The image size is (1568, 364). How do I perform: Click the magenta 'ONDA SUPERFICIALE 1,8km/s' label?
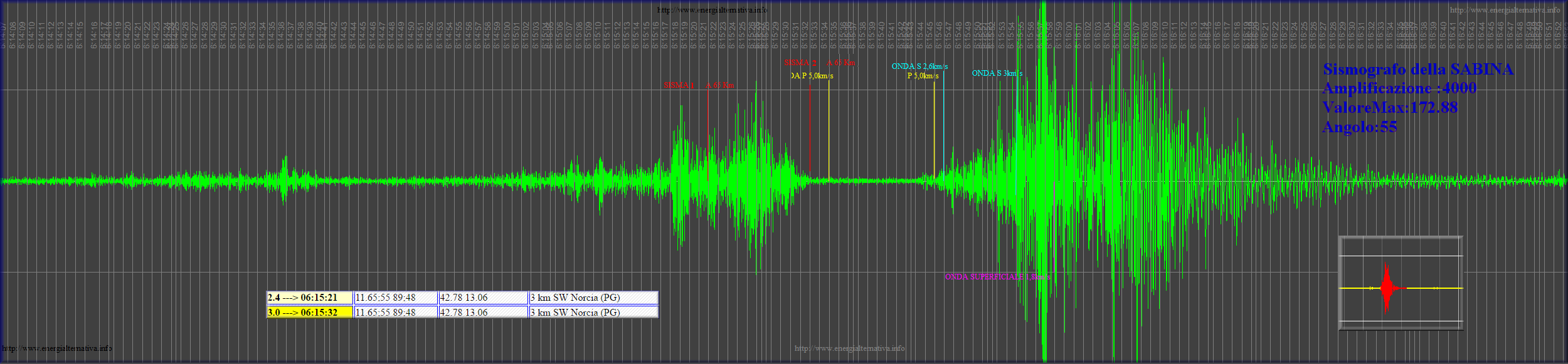997,276
